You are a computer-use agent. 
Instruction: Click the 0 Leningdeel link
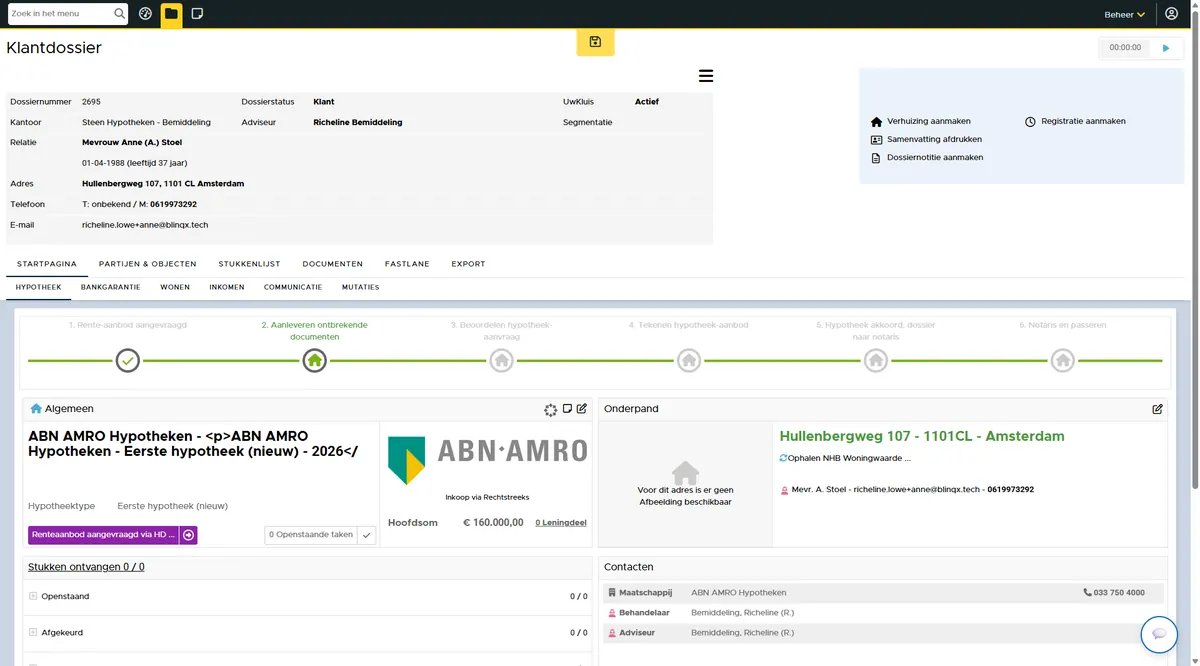pyautogui.click(x=561, y=522)
